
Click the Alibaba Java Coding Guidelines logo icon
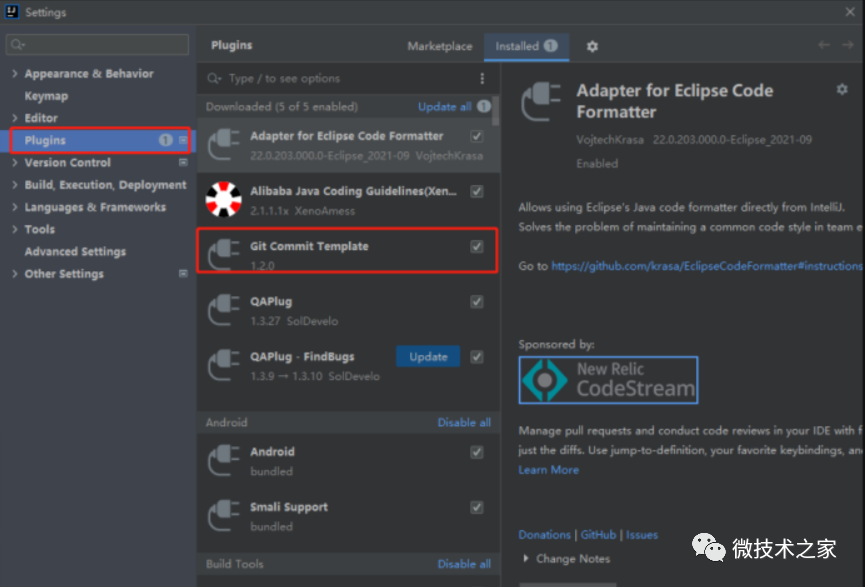(x=223, y=200)
